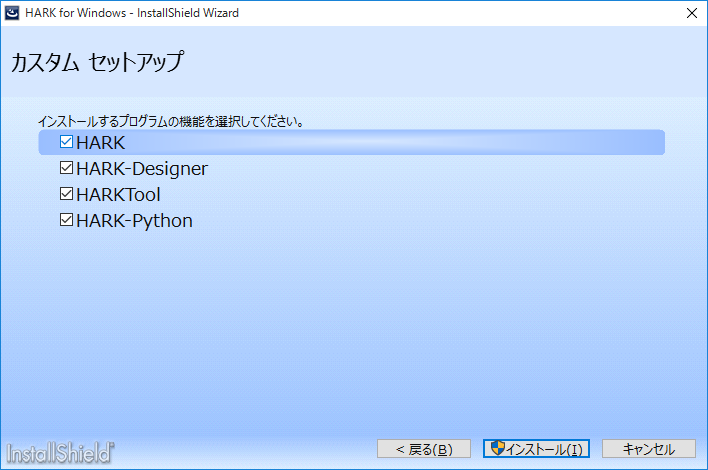Select the HARKTool feature label

point(118,195)
